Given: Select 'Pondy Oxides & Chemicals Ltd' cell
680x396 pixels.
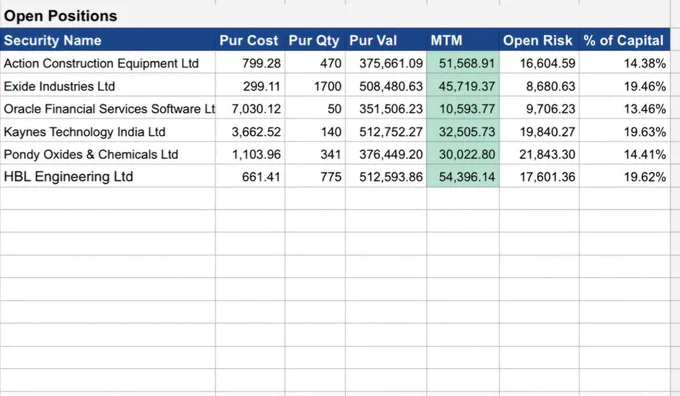Looking at the screenshot, I should click(108, 154).
